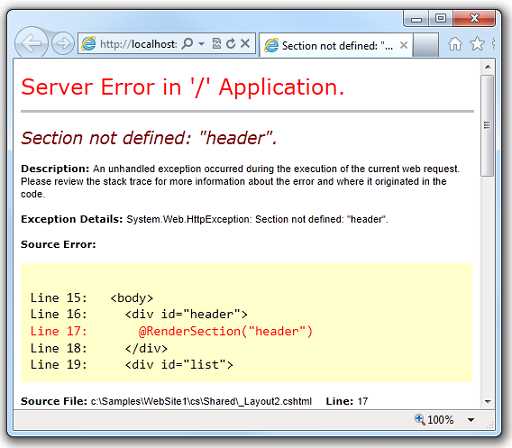Screen dimensions: 512x448
Task: Click the search magnifier in address bar
Action: pyautogui.click(x=187, y=43)
